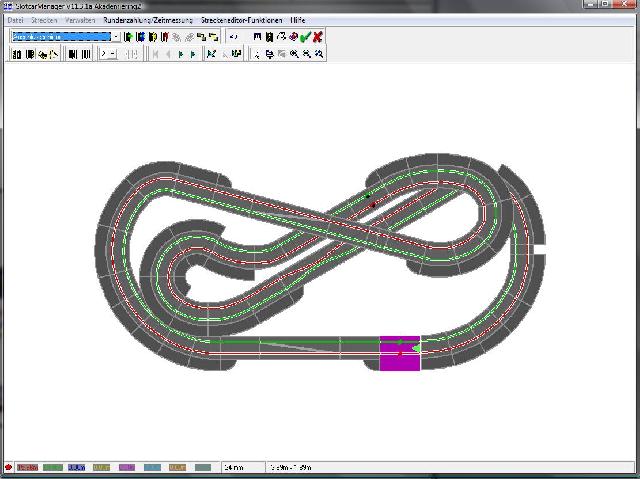Open the Streckeneditor-Funktionen menu
The width and height of the screenshot is (640, 479).
pyautogui.click(x=241, y=20)
